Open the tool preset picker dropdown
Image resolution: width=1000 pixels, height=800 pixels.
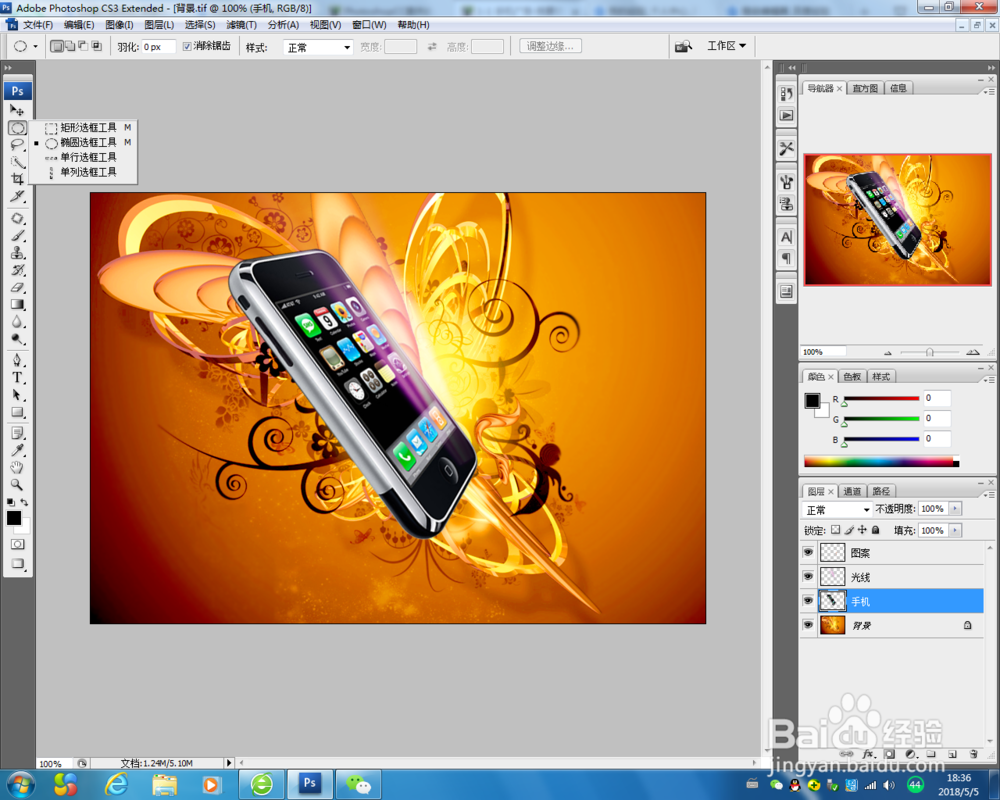[35, 47]
